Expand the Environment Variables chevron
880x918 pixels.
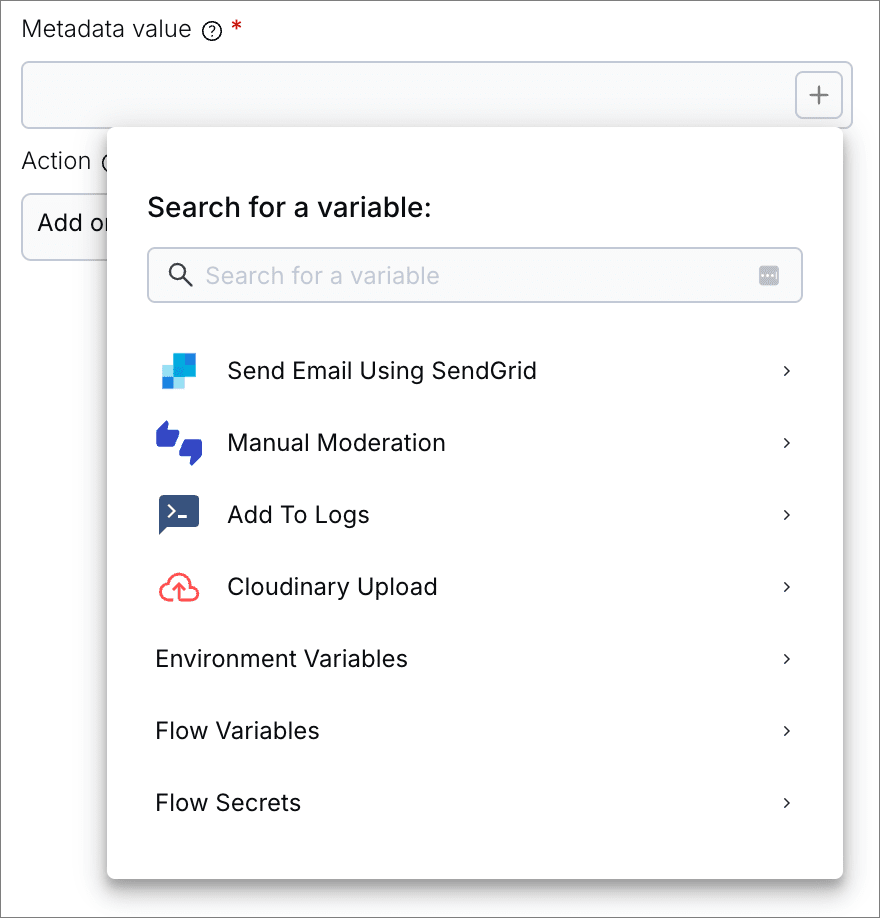click(787, 659)
